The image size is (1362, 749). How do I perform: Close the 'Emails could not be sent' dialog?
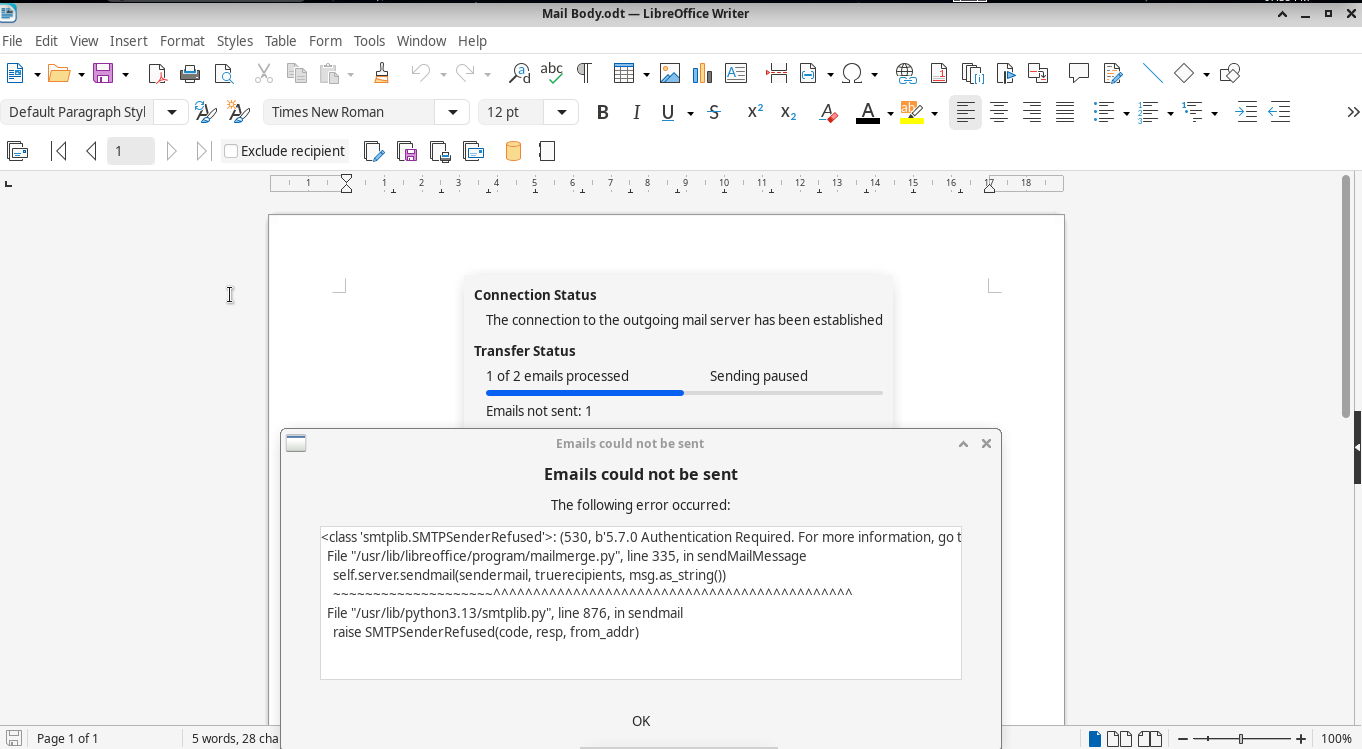tap(986, 443)
